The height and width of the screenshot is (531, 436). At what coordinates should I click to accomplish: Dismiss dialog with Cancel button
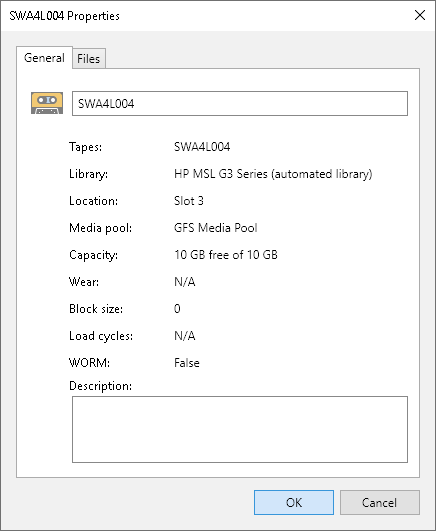[x=380, y=502]
